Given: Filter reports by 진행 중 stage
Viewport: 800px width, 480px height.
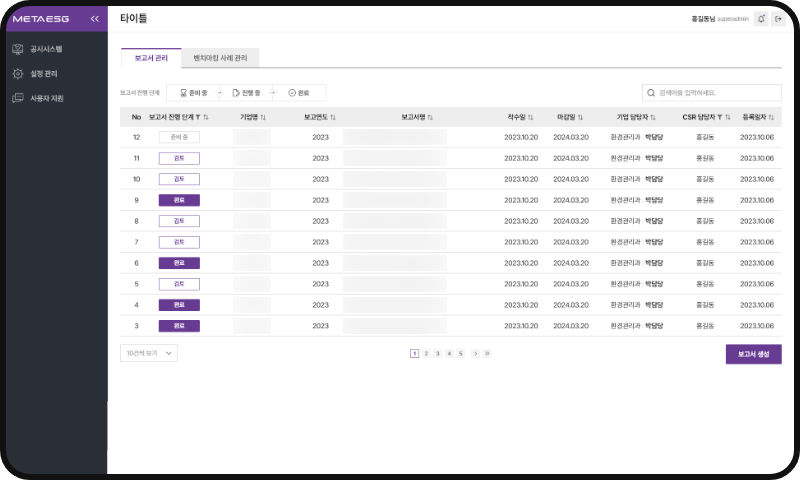Looking at the screenshot, I should 246,92.
